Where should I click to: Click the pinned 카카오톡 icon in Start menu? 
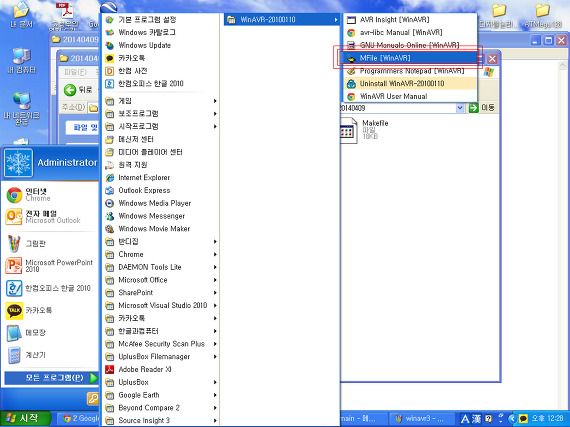point(14,310)
